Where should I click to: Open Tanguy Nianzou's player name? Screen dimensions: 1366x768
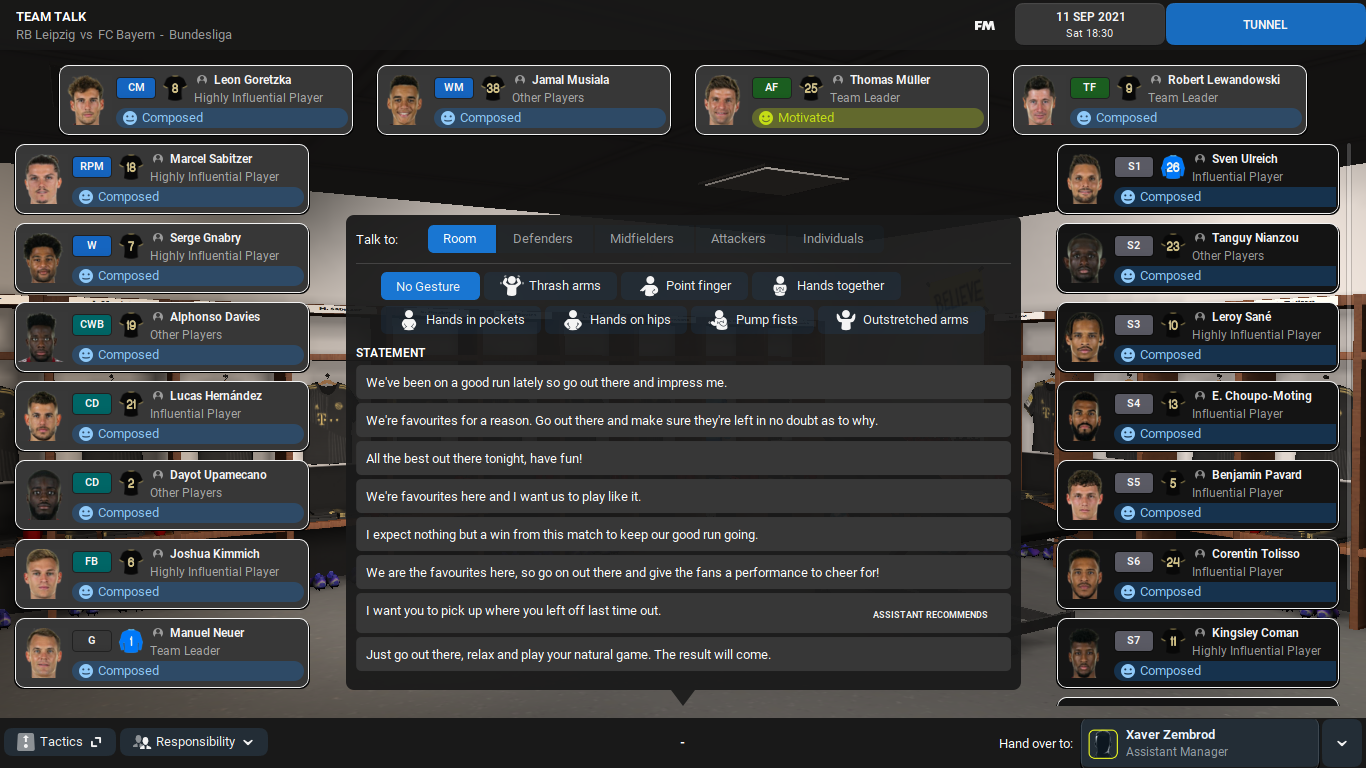[x=1255, y=238]
